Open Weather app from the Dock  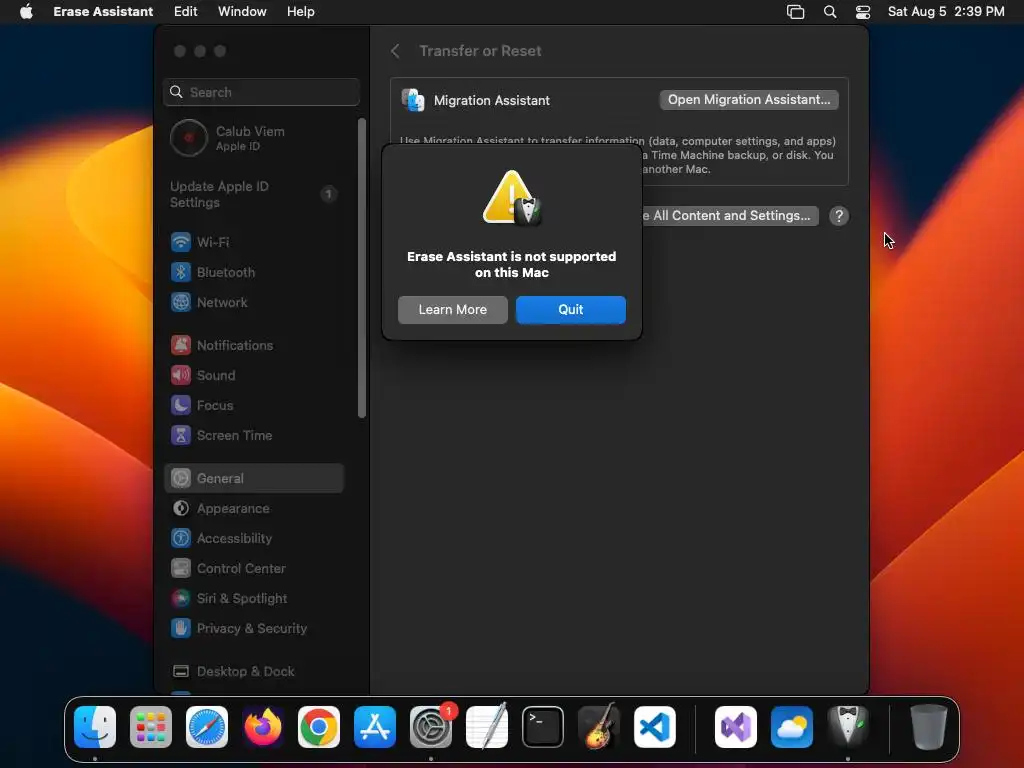tap(792, 727)
